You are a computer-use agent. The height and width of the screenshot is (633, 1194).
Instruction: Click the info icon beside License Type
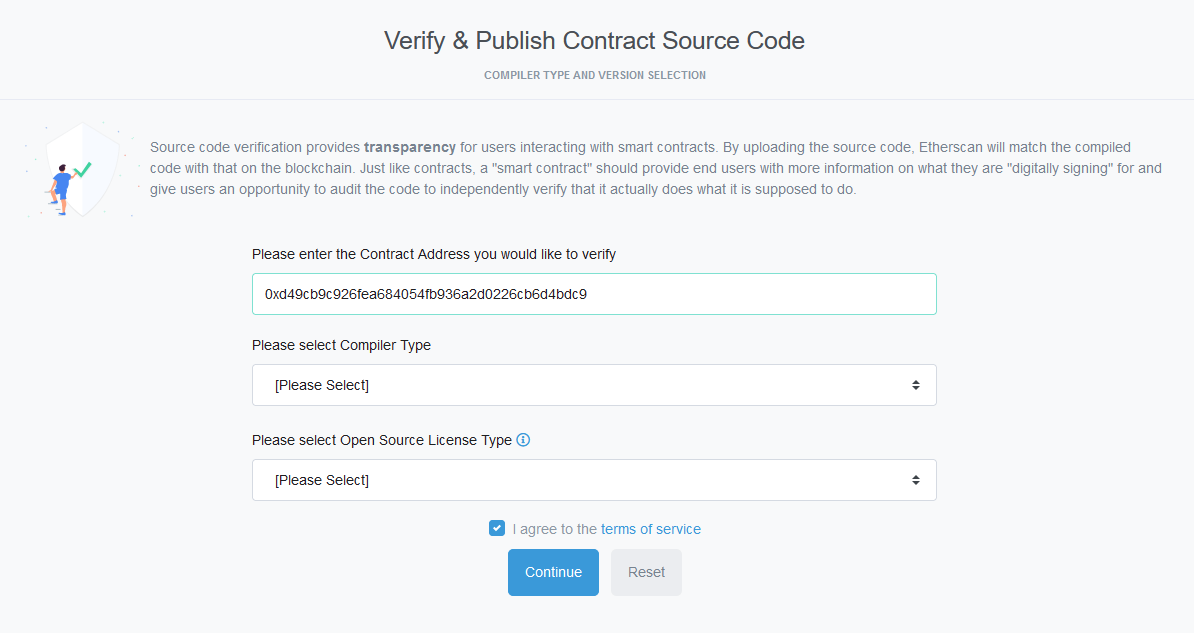(x=523, y=440)
